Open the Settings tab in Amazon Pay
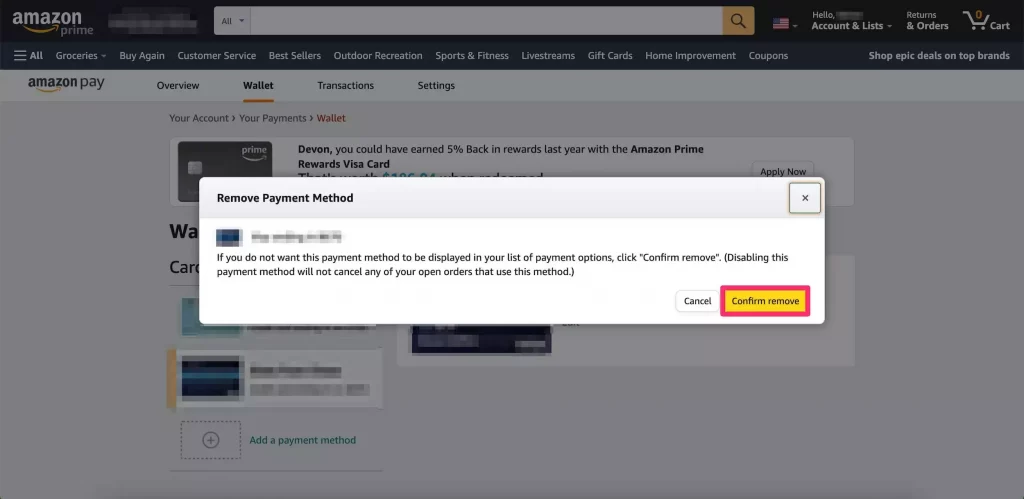This screenshot has height=499, width=1024. (x=436, y=86)
